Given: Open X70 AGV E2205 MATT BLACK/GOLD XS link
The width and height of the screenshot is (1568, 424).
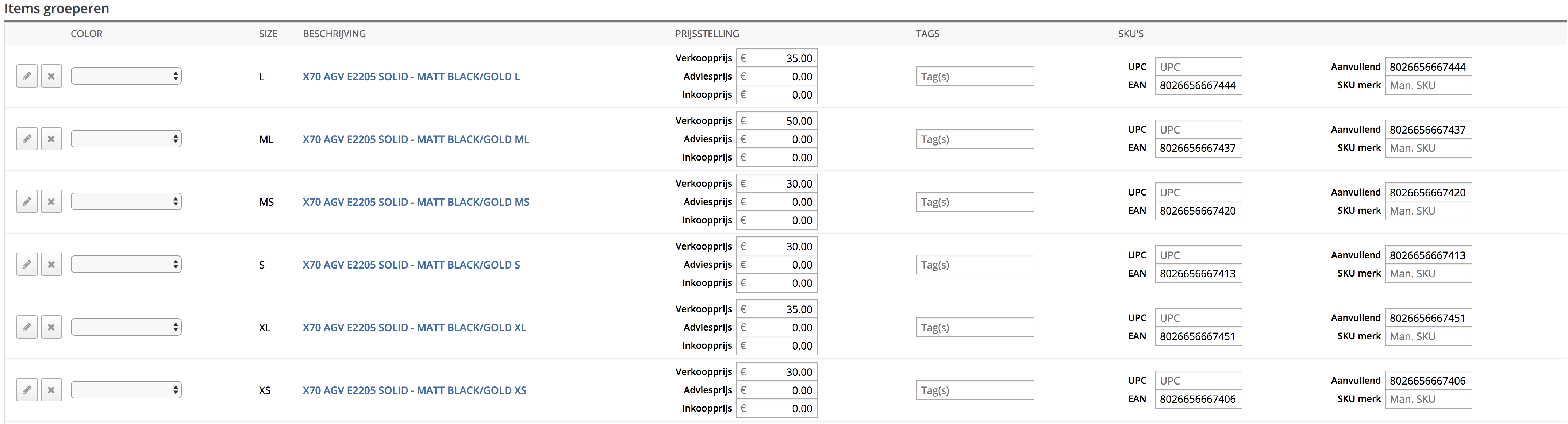Looking at the screenshot, I should (415, 390).
